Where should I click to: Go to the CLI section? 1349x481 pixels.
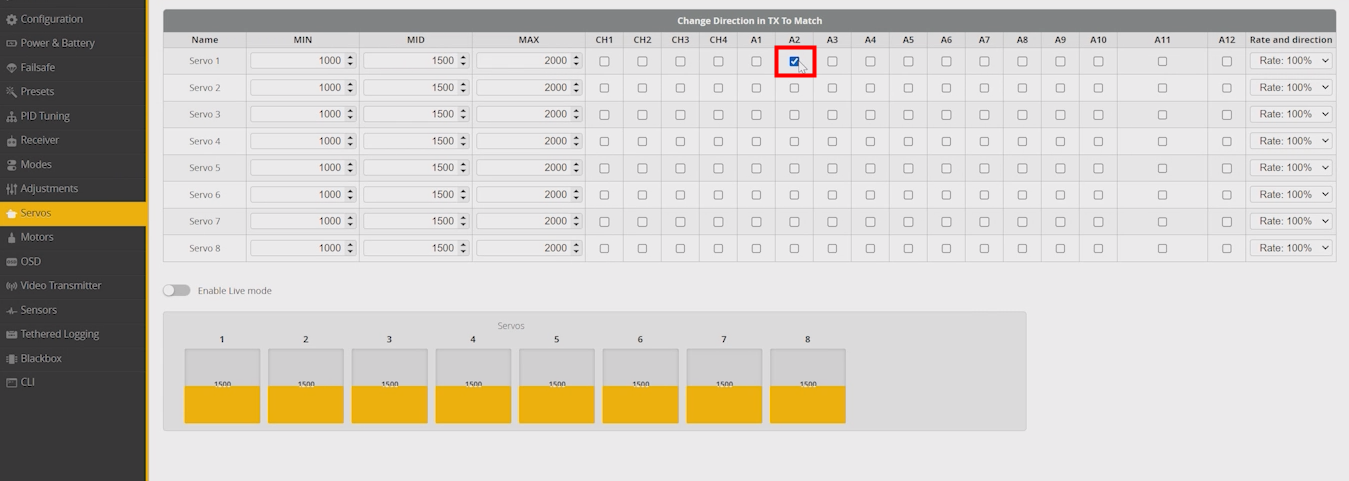tap(28, 382)
